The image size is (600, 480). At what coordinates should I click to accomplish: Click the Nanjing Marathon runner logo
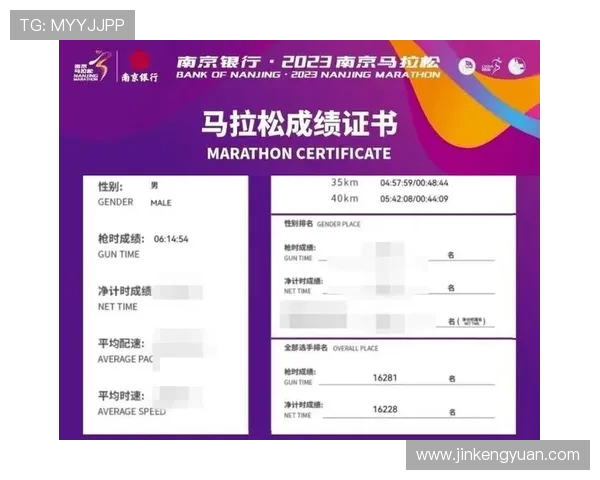pos(92,65)
